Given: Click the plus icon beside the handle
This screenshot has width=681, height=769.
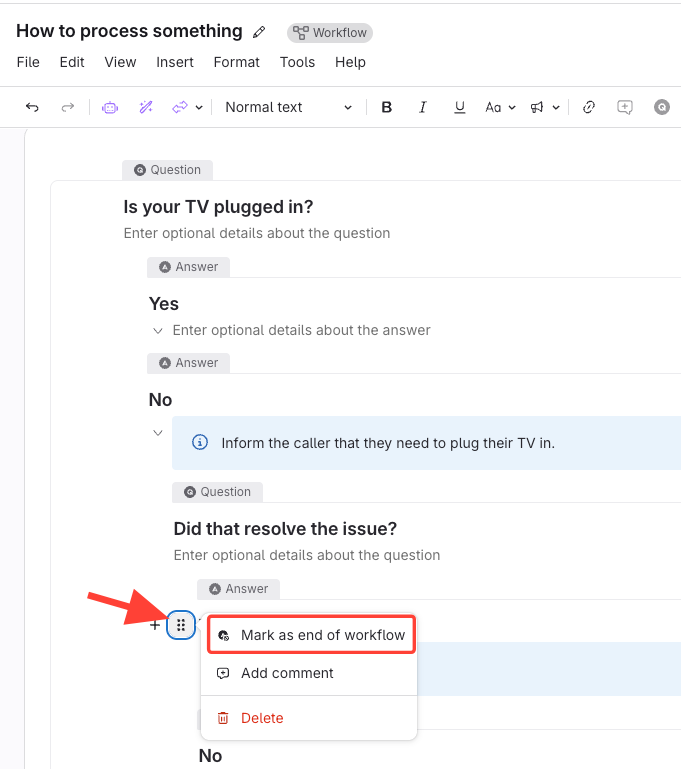Looking at the screenshot, I should coord(155,625).
